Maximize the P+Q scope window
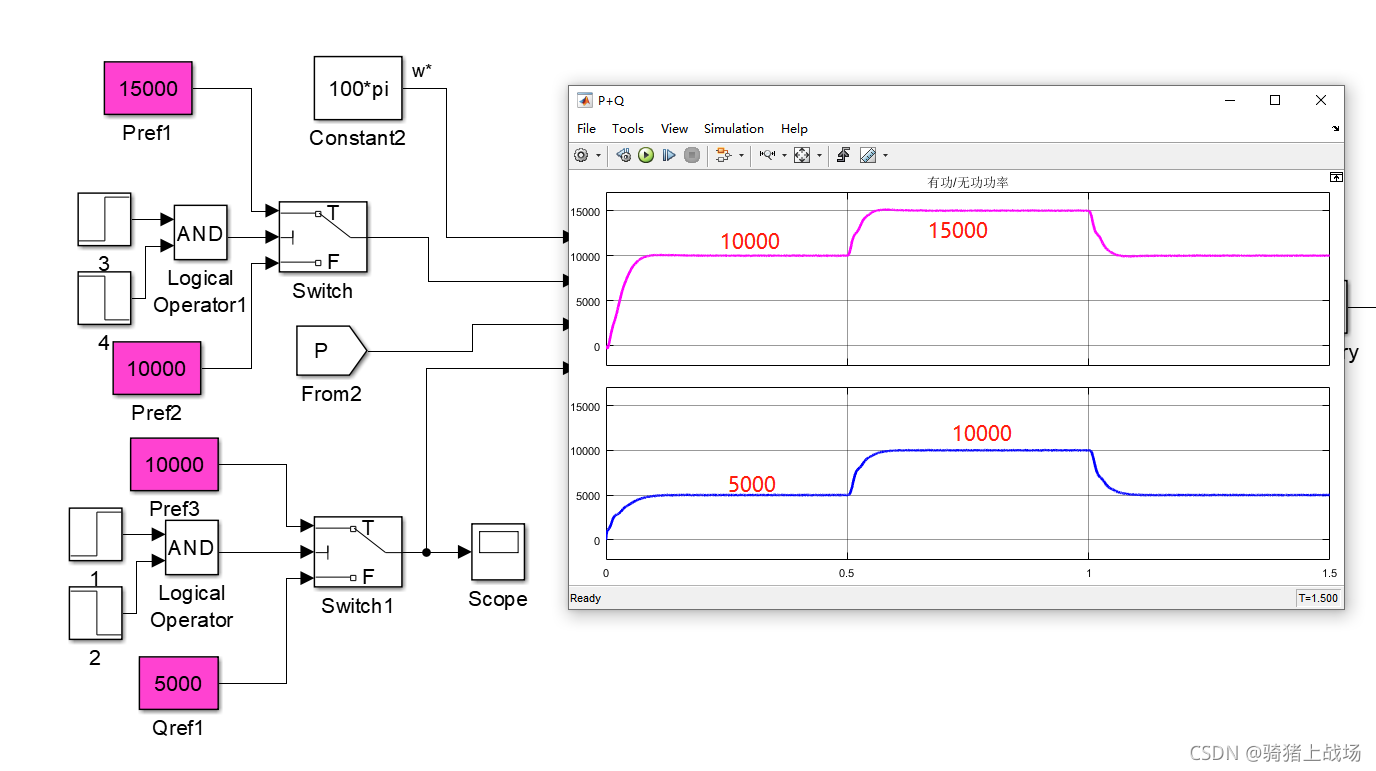The height and width of the screenshot is (771, 1376). click(x=1275, y=100)
